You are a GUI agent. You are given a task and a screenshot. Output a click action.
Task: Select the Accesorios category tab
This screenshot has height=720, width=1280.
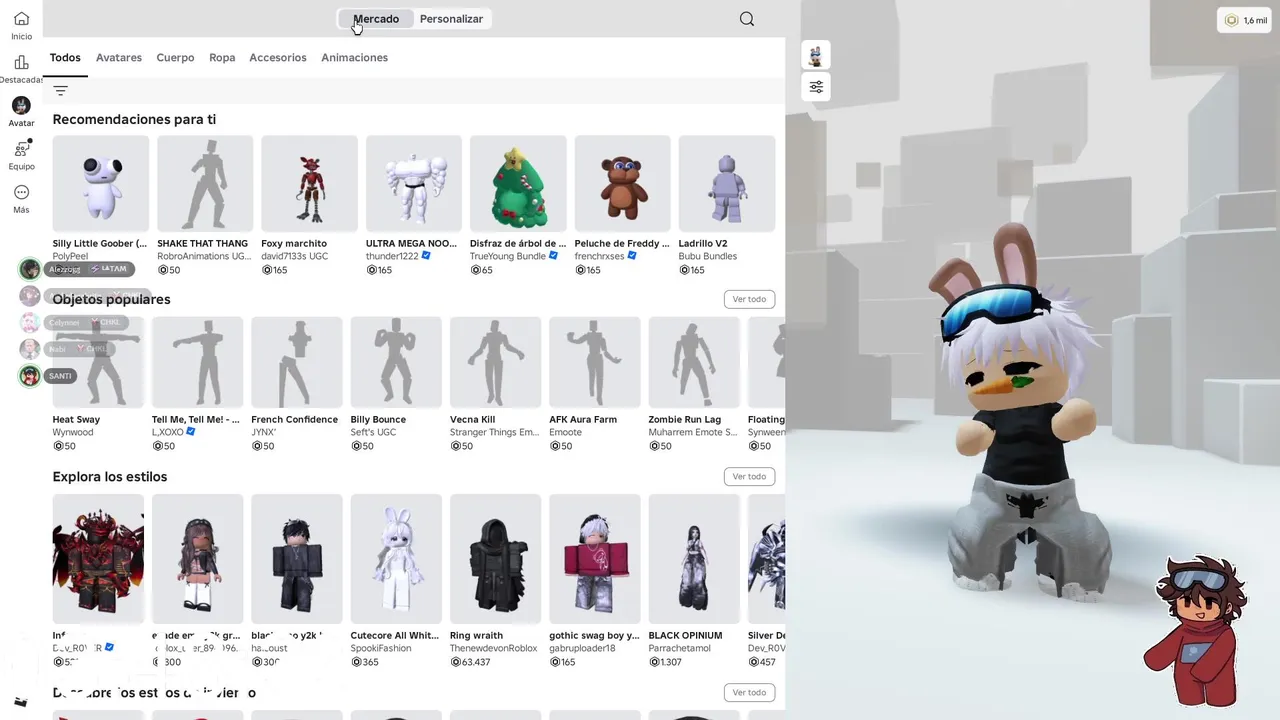[x=278, y=58]
